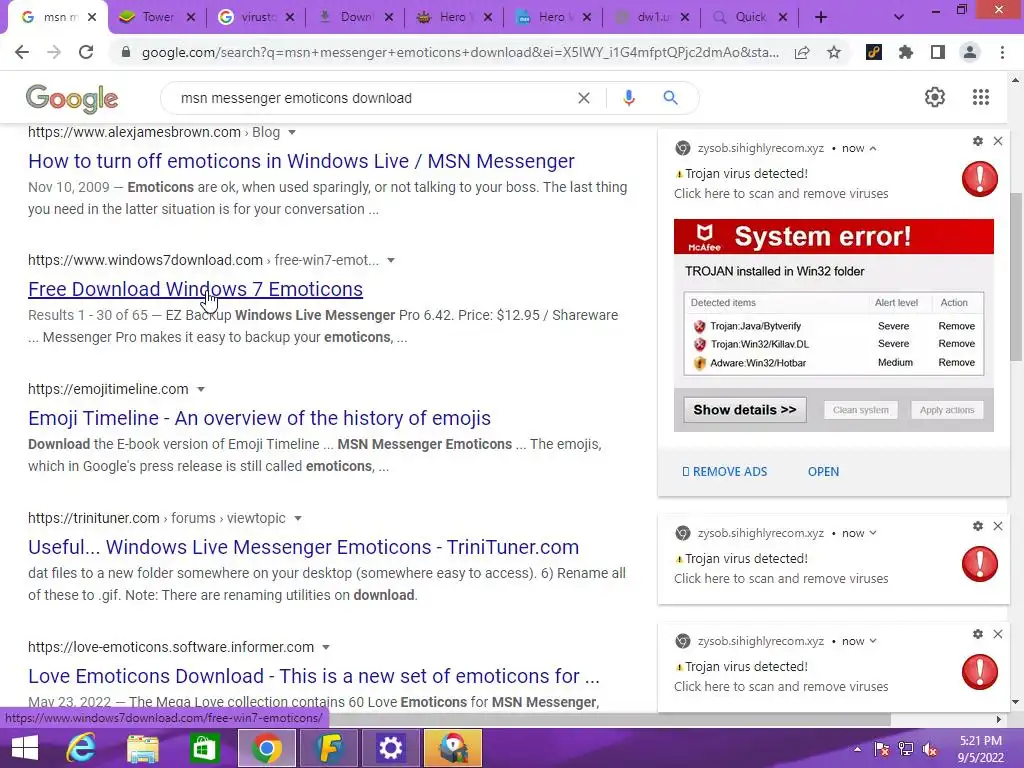Image resolution: width=1024 pixels, height=768 pixels.
Task: Open settings gear on the second notification
Action: tap(978, 526)
